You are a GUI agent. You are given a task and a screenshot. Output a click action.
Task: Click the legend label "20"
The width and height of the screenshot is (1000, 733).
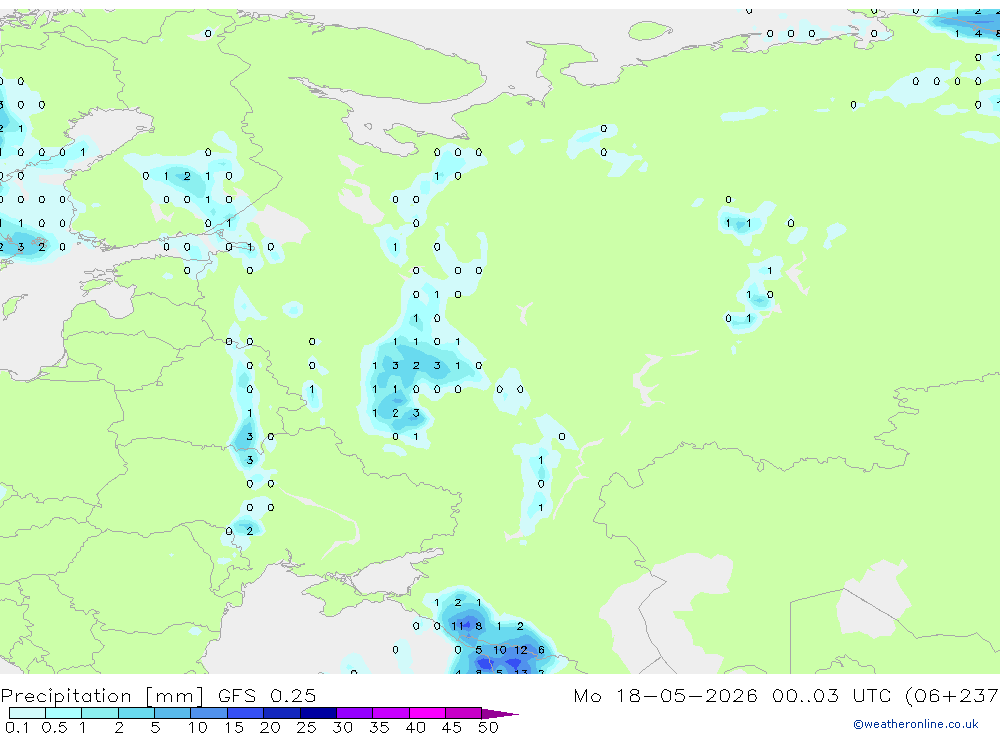point(270,727)
